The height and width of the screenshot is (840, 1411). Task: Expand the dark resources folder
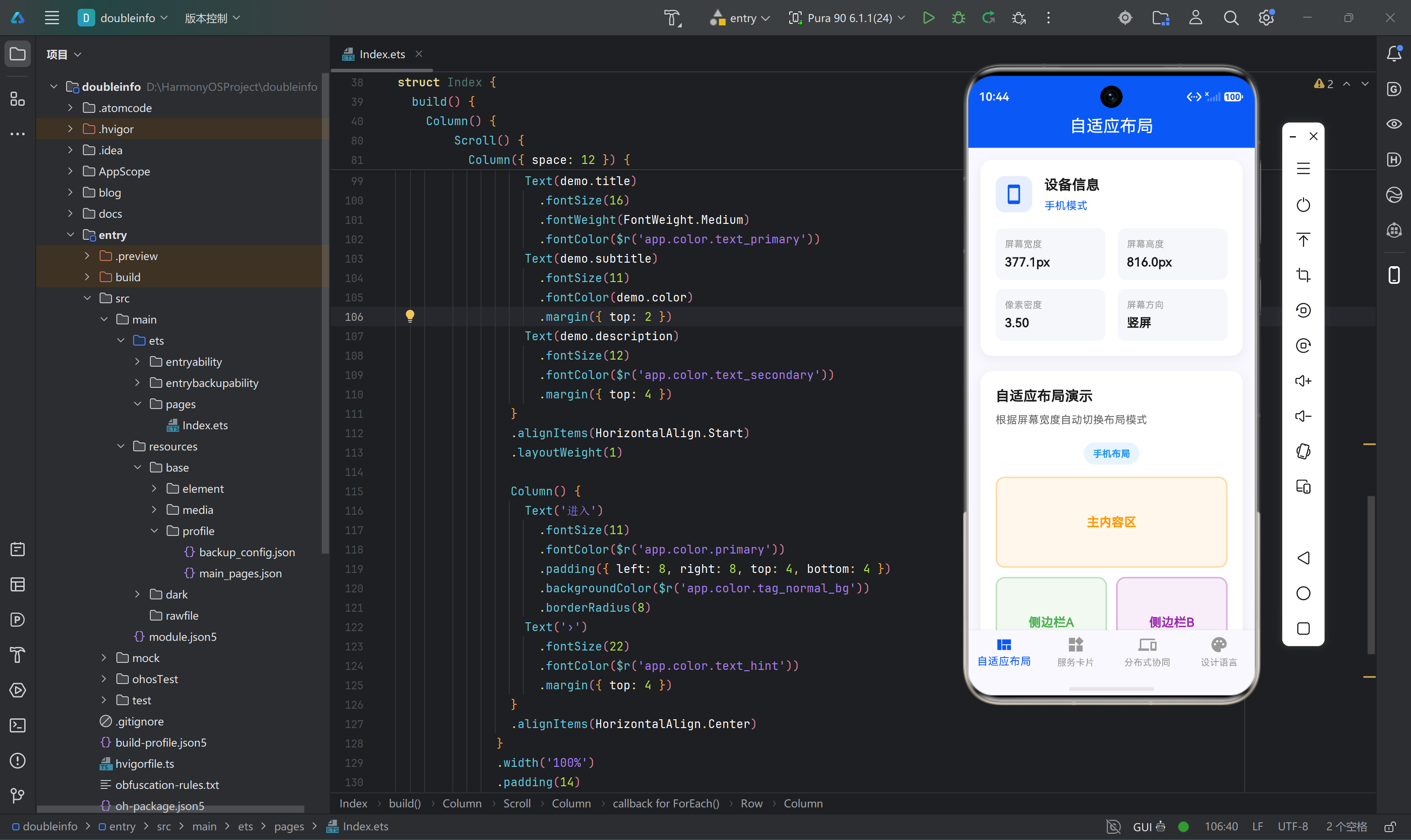[137, 595]
